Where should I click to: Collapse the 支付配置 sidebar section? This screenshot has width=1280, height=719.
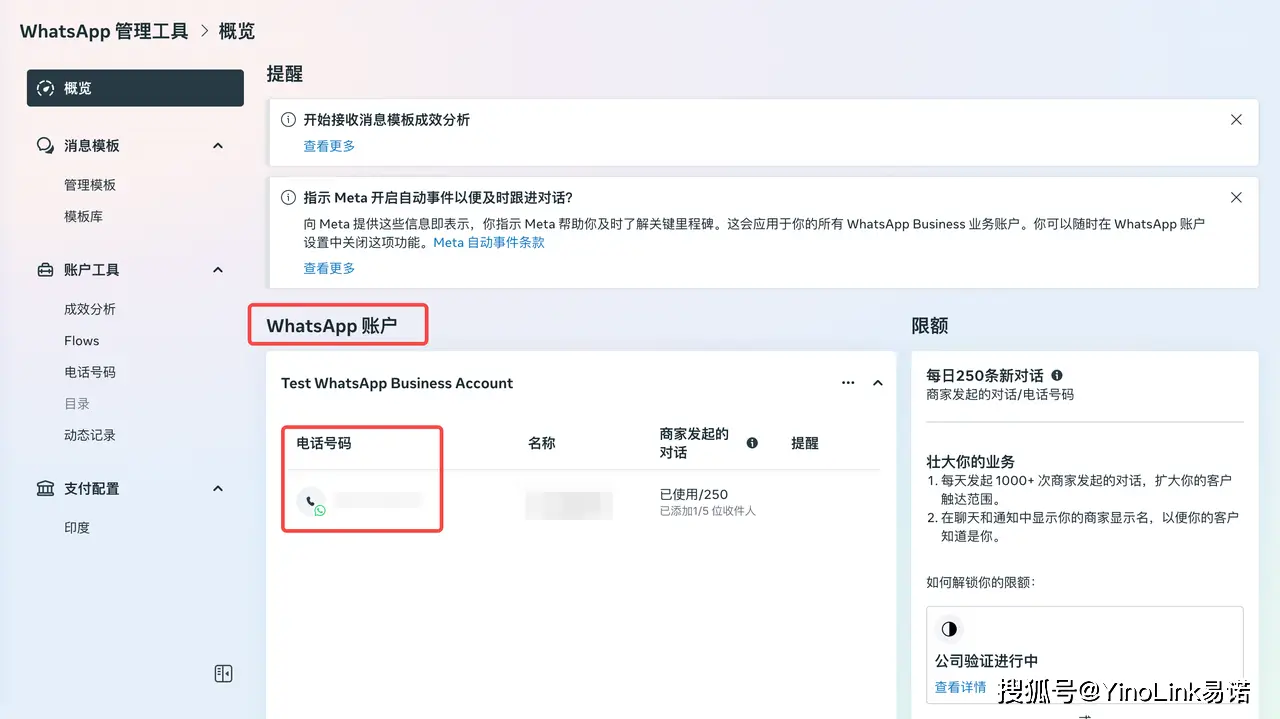point(218,489)
